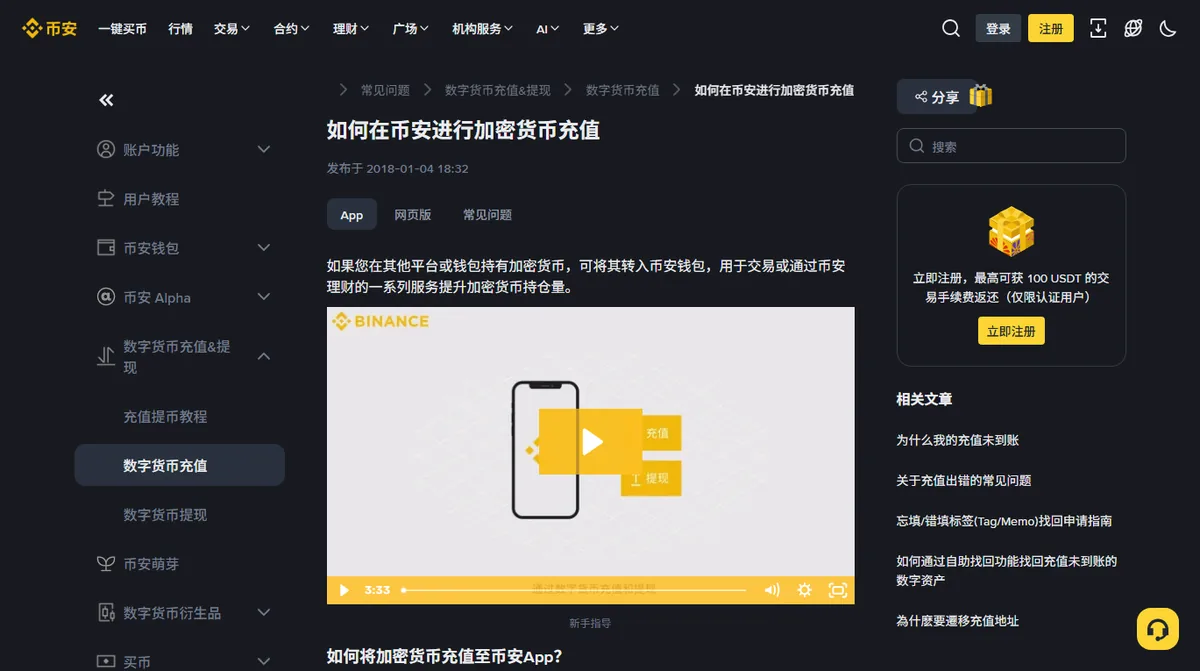Open article 为什么我的充值未到账
This screenshot has height=671, width=1200.
pos(957,440)
